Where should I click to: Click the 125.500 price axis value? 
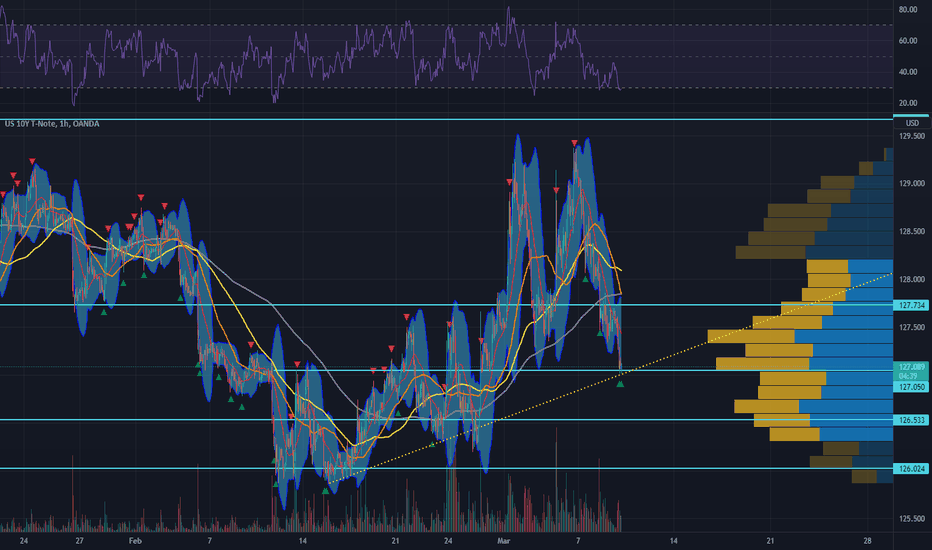912,518
